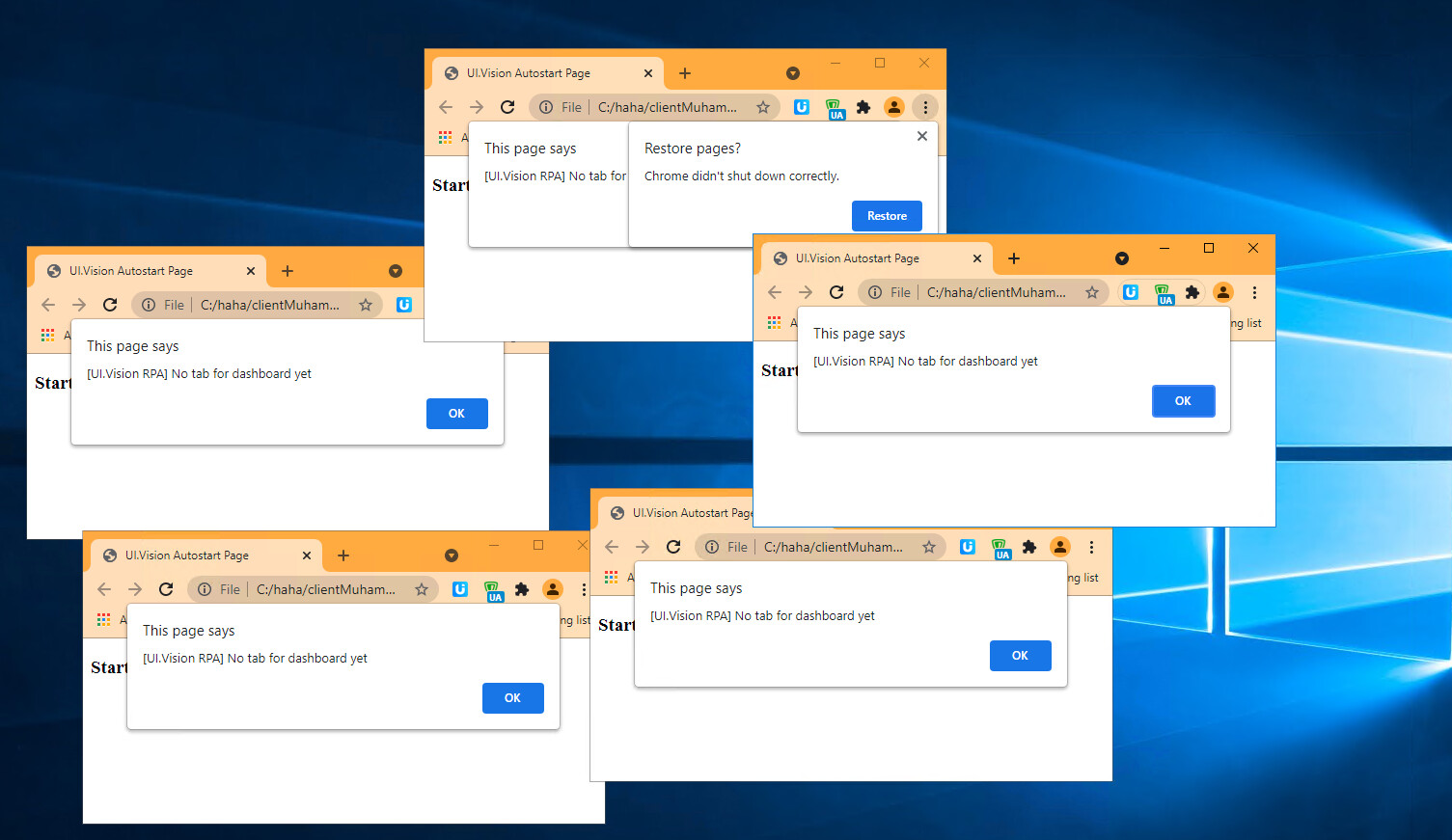Bookmark page with star in front right window
This screenshot has height=840, width=1452.
click(1092, 292)
